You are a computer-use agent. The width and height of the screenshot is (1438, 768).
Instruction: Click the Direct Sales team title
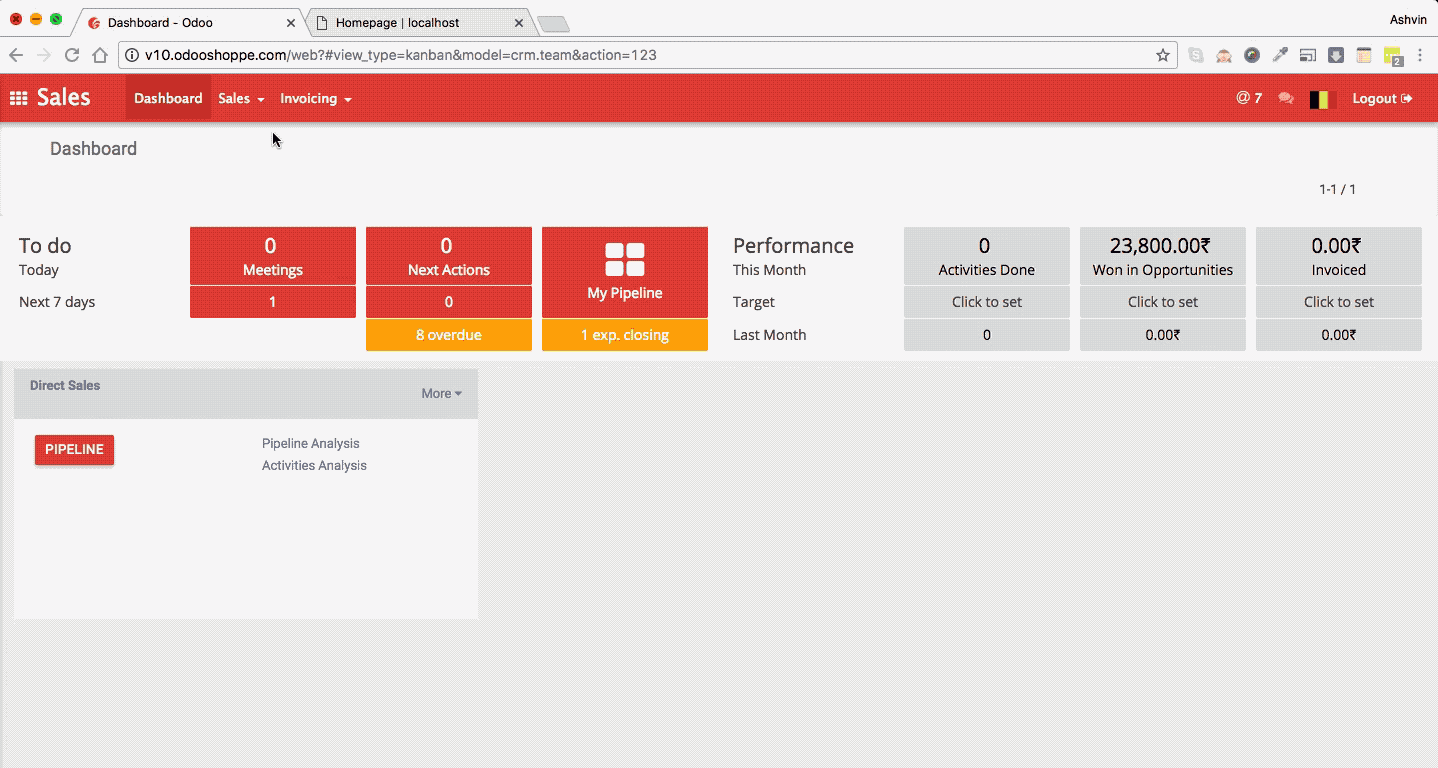(x=65, y=385)
